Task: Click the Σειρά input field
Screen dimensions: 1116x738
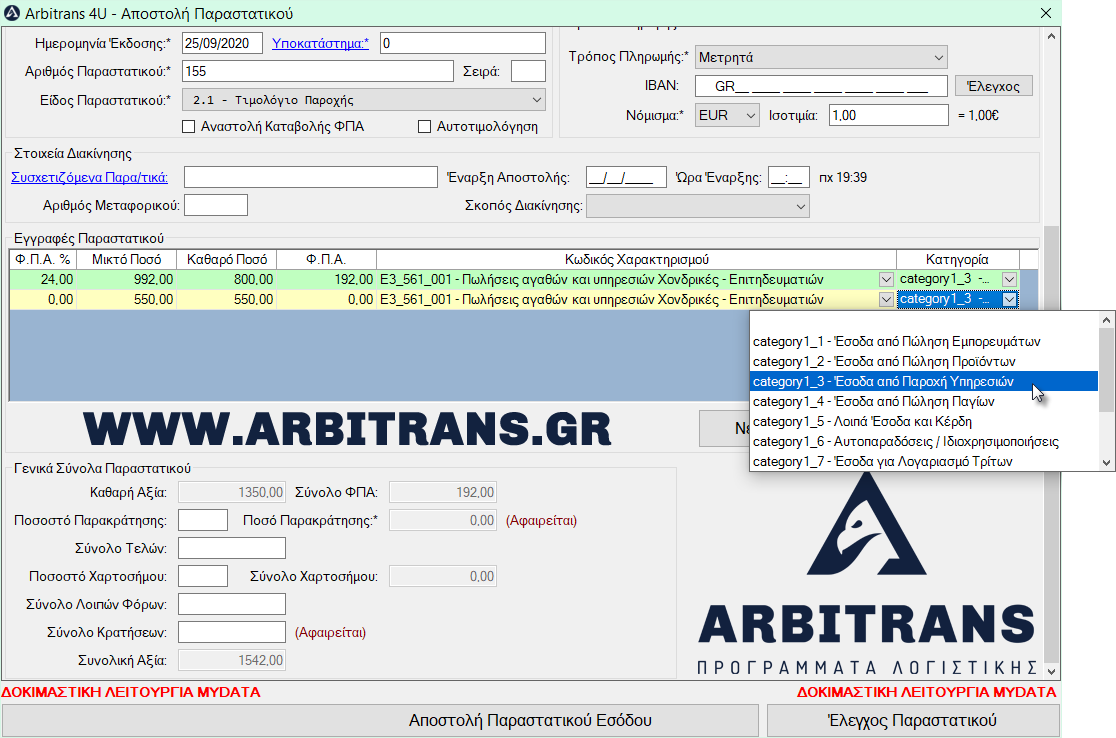Action: (x=528, y=71)
